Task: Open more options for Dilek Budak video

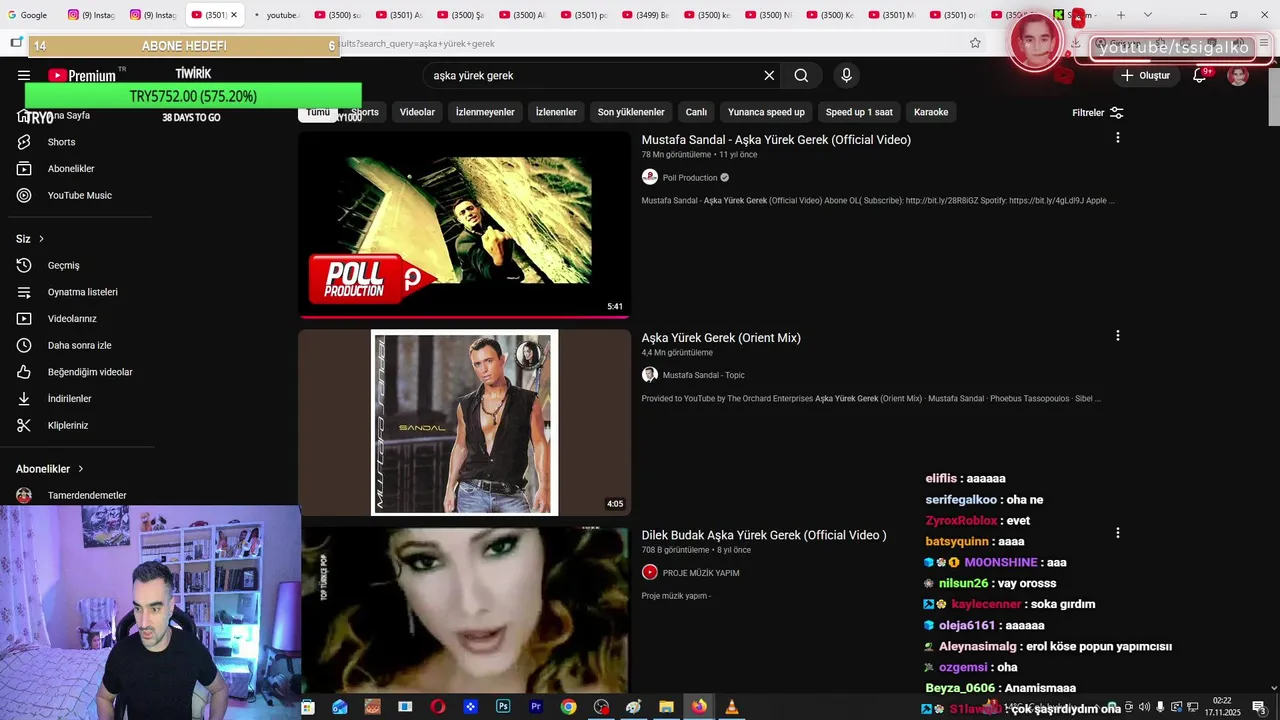Action: pyautogui.click(x=1117, y=533)
